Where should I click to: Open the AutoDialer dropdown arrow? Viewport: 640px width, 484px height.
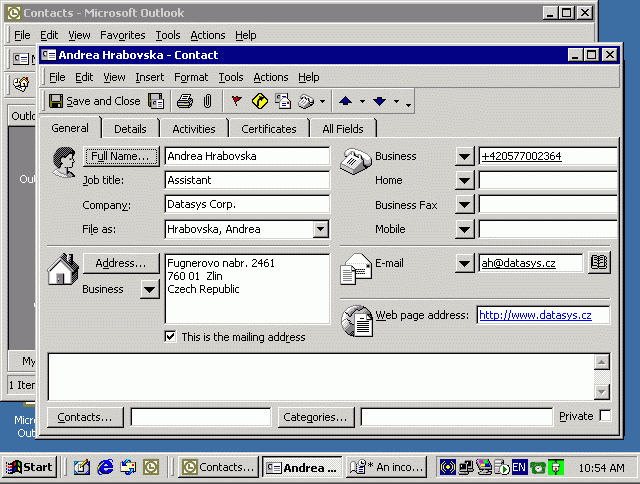coord(322,101)
